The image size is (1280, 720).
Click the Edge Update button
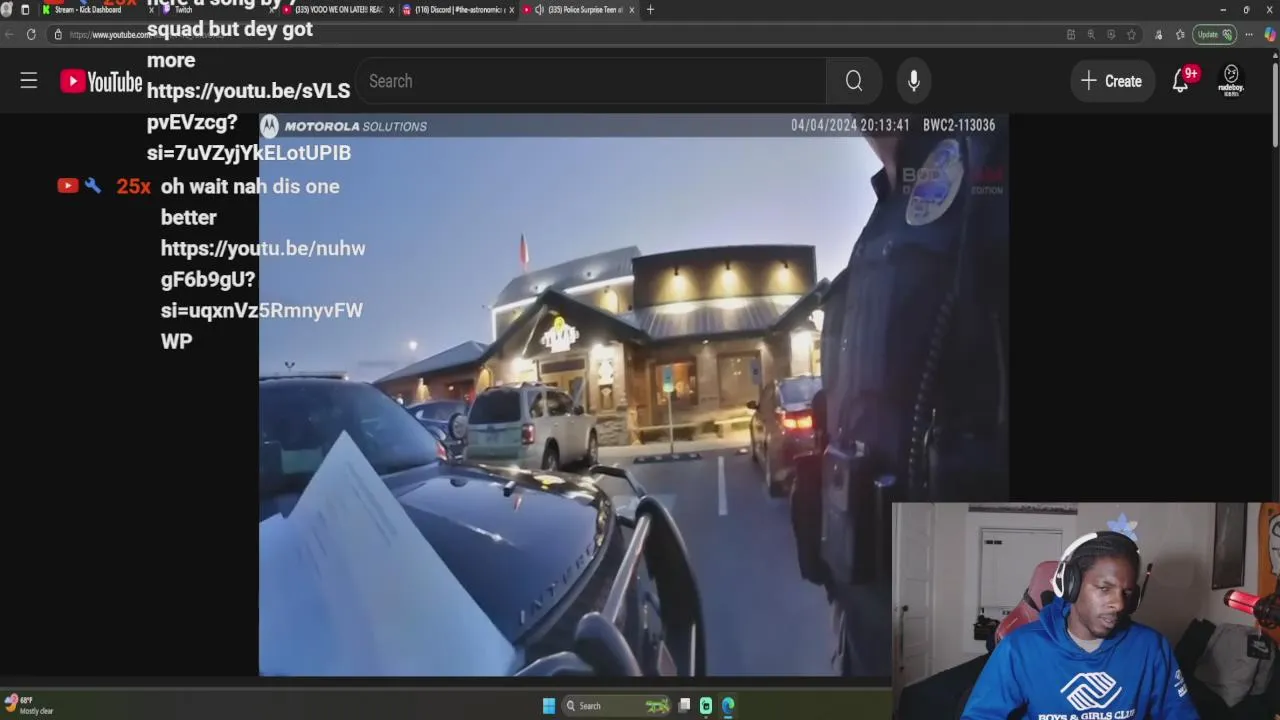(x=1214, y=35)
